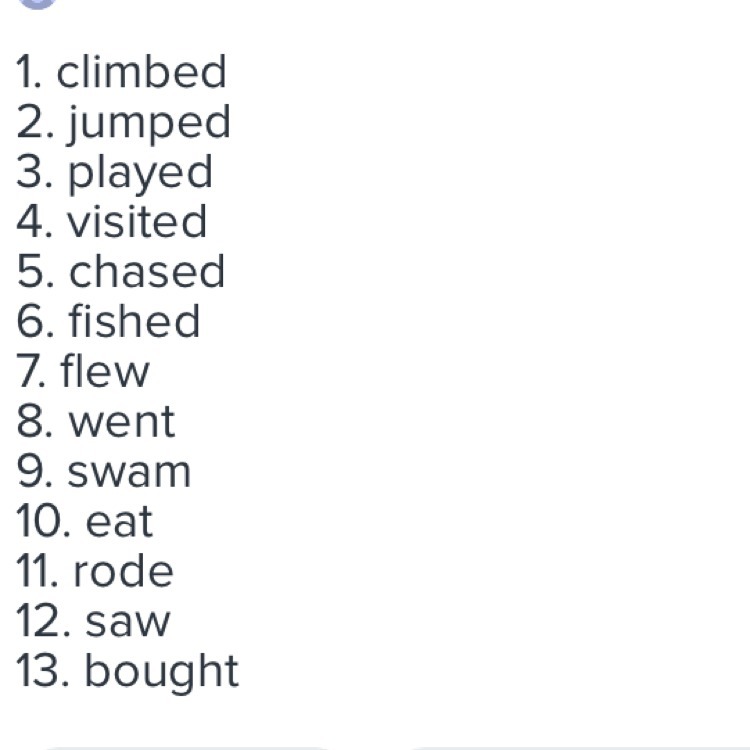The image size is (750, 750).
Task: Click on the word 'chased'
Action: pos(147,272)
